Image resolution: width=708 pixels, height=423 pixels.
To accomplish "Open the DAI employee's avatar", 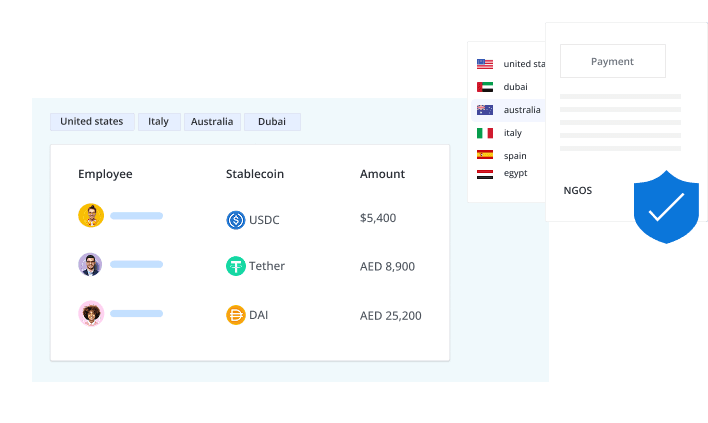I will coord(91,313).
